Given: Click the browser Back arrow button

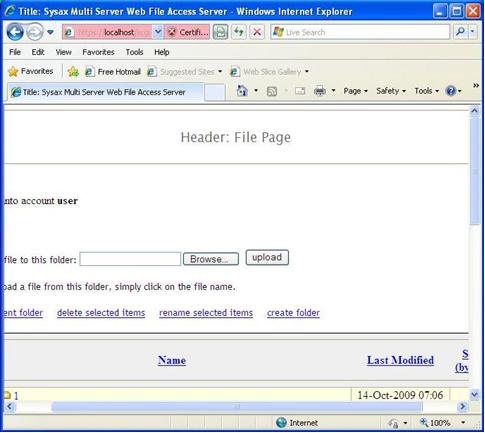Looking at the screenshot, I should [15, 32].
